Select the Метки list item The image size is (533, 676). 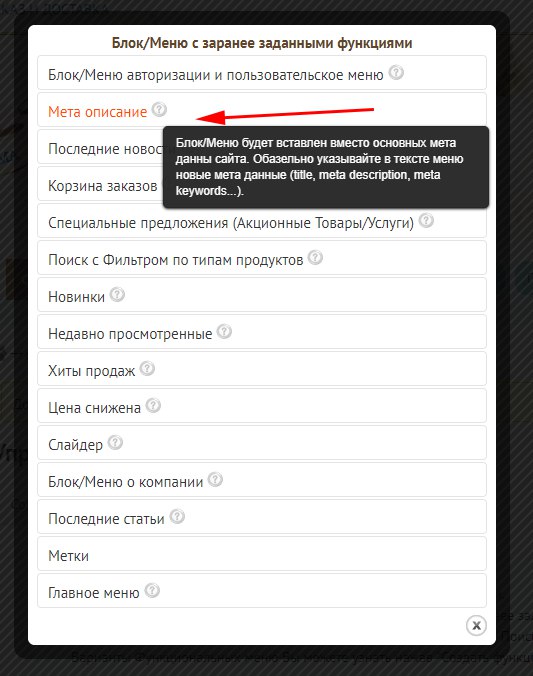pos(262,554)
